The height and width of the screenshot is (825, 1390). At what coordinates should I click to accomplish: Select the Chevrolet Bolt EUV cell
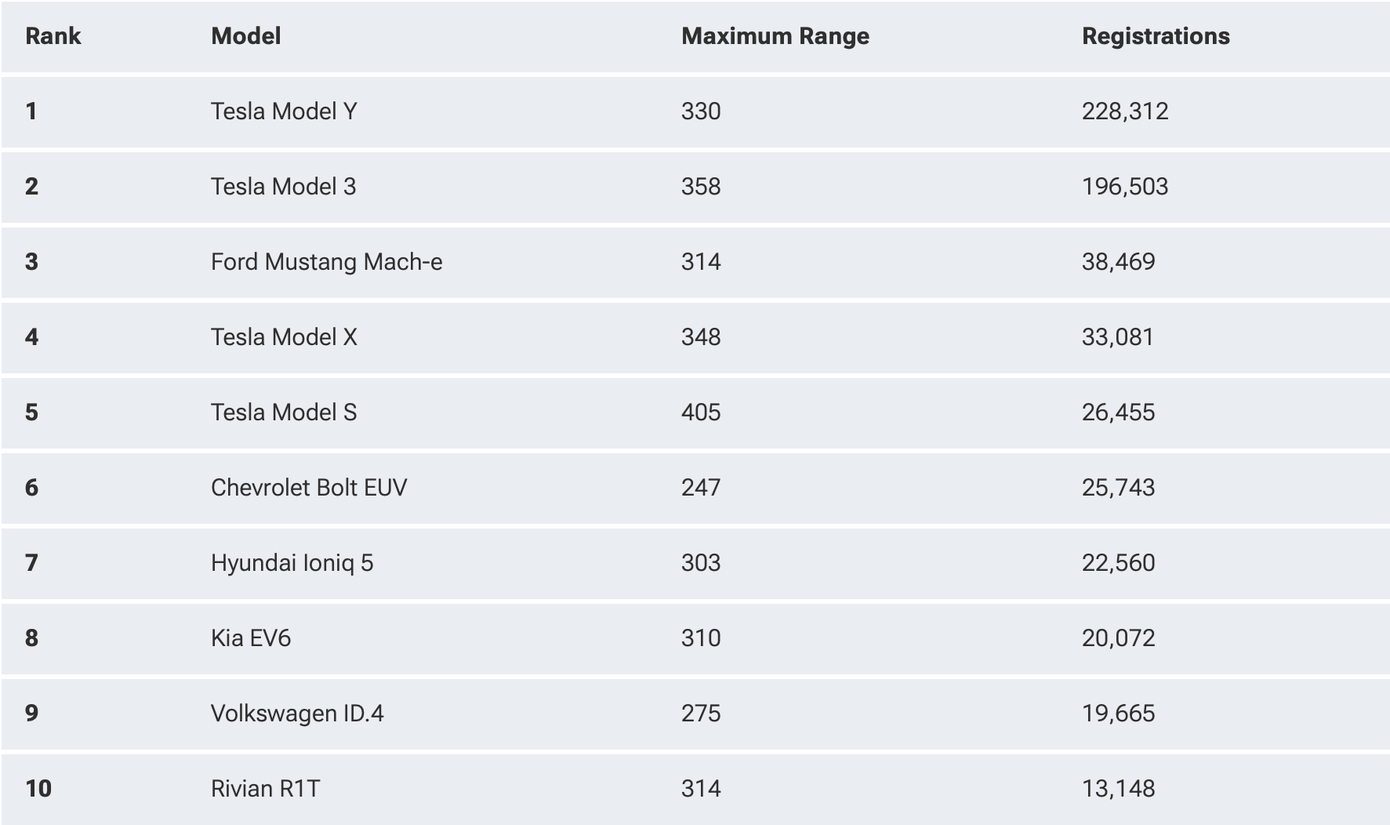309,487
